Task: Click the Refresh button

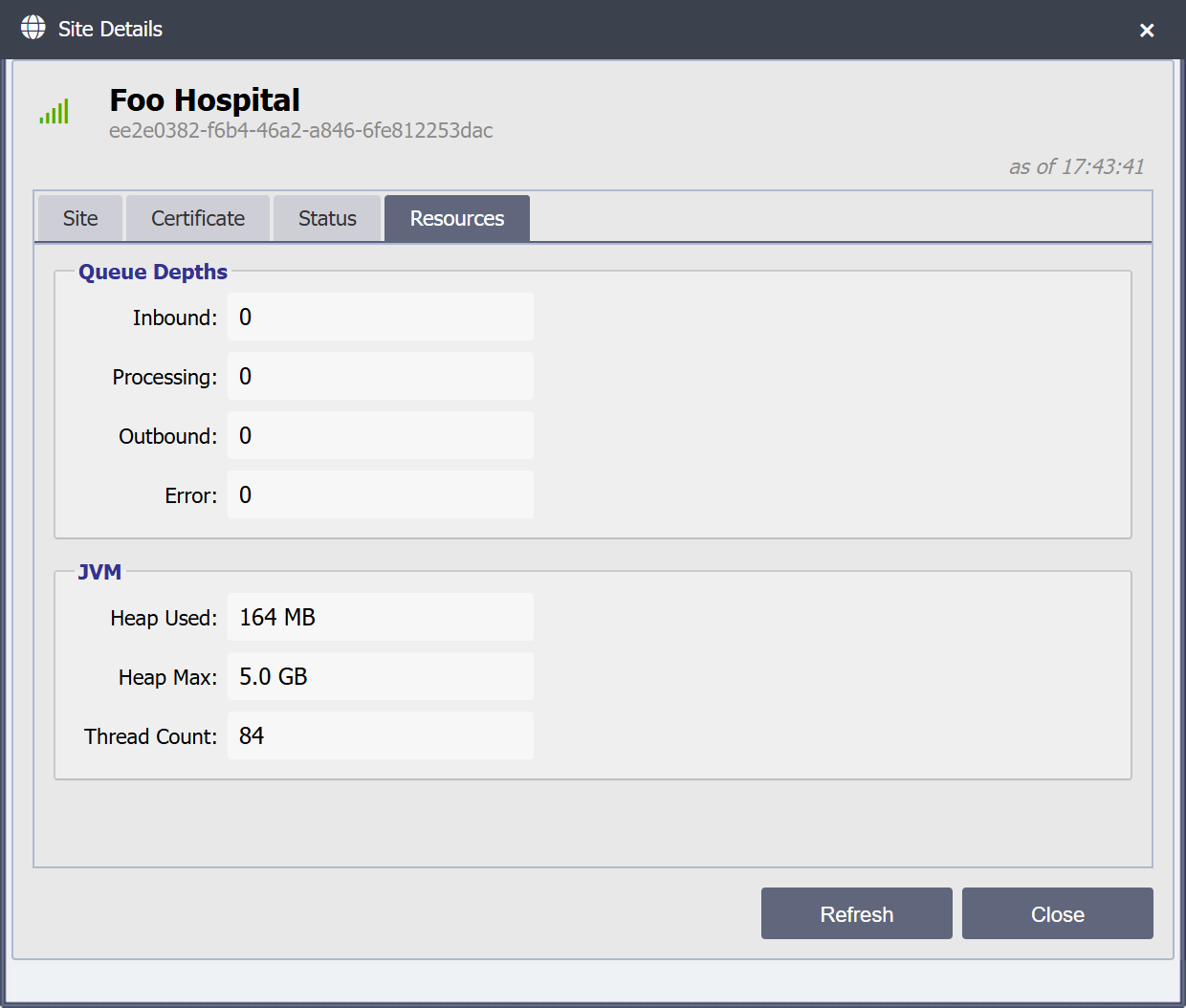Action: pos(857,913)
